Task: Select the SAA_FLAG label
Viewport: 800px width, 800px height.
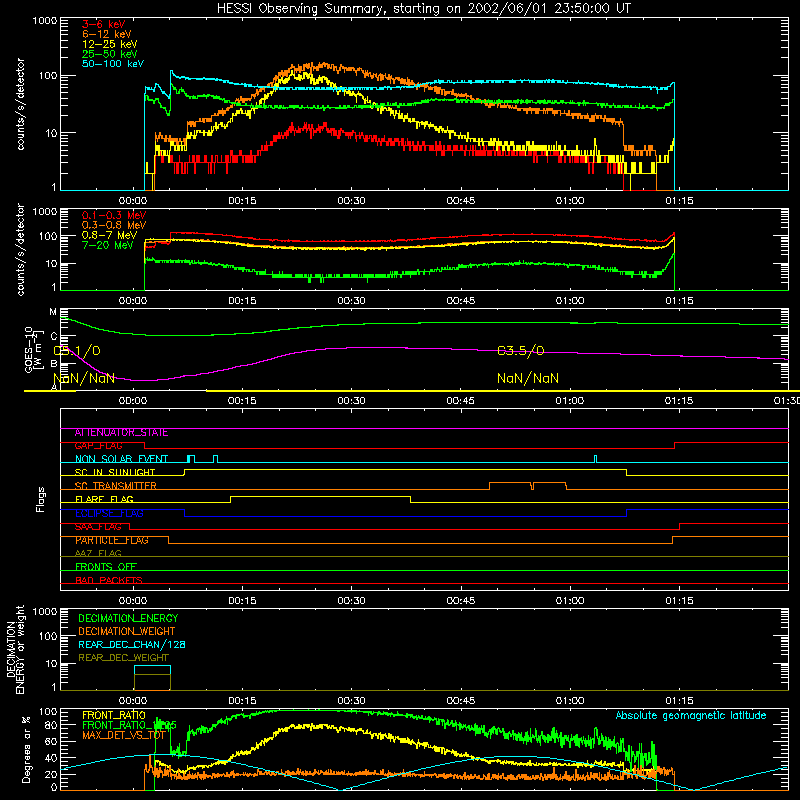Action: 98,527
